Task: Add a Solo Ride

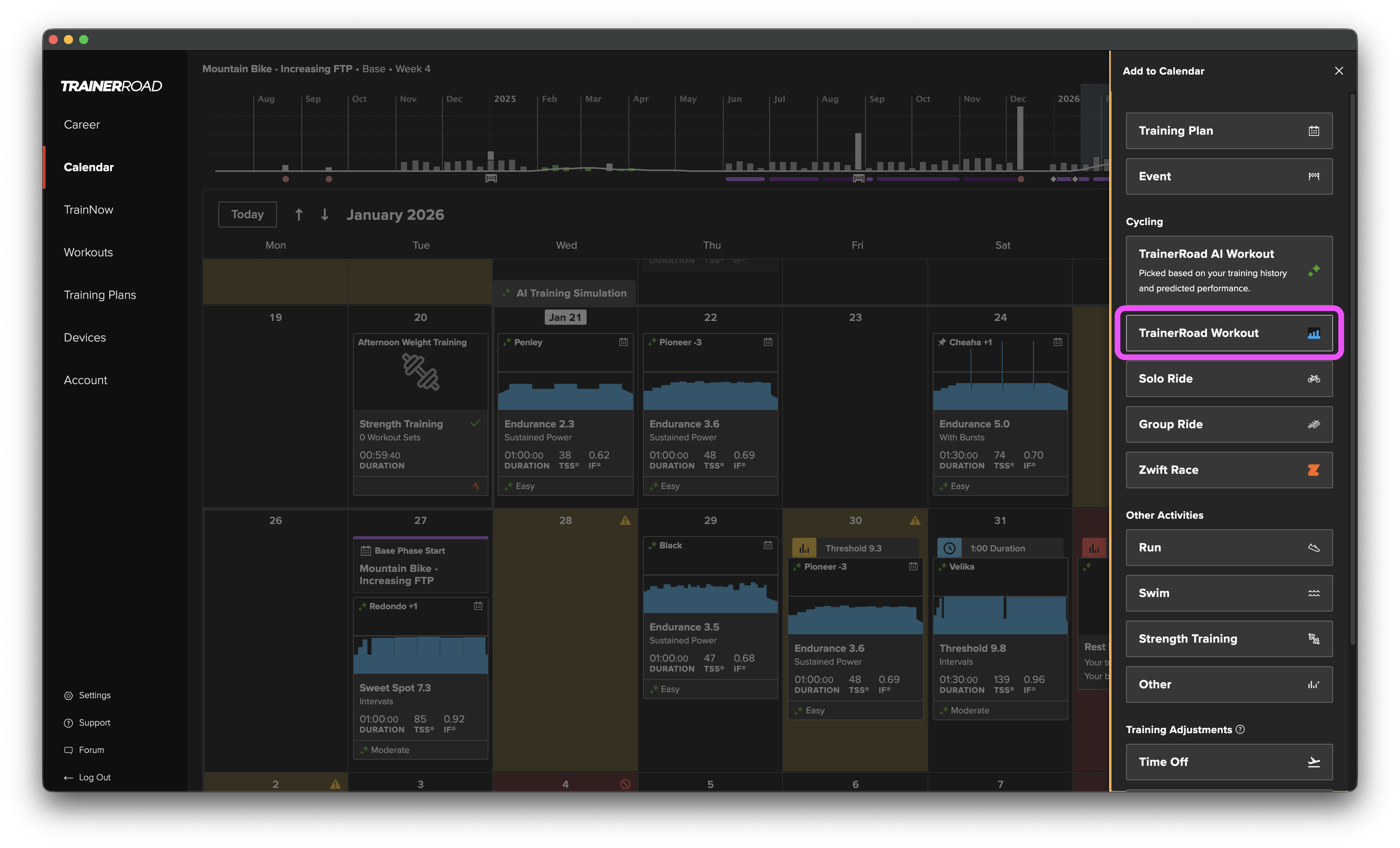Action: [1229, 379]
